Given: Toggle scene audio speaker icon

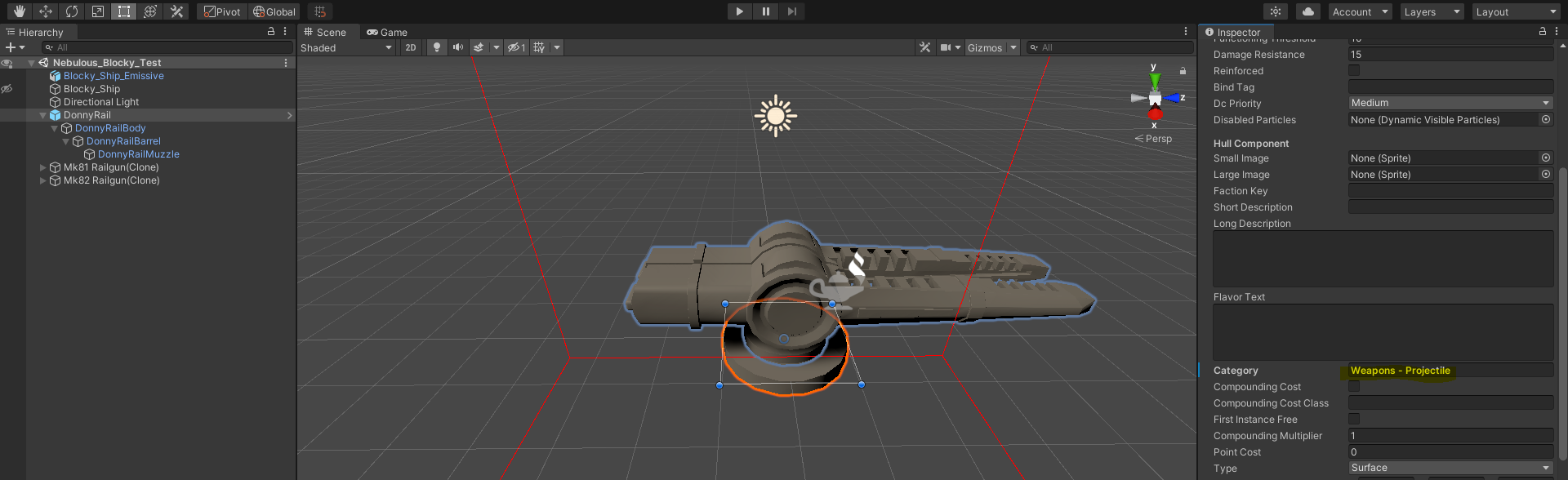Looking at the screenshot, I should tap(458, 47).
